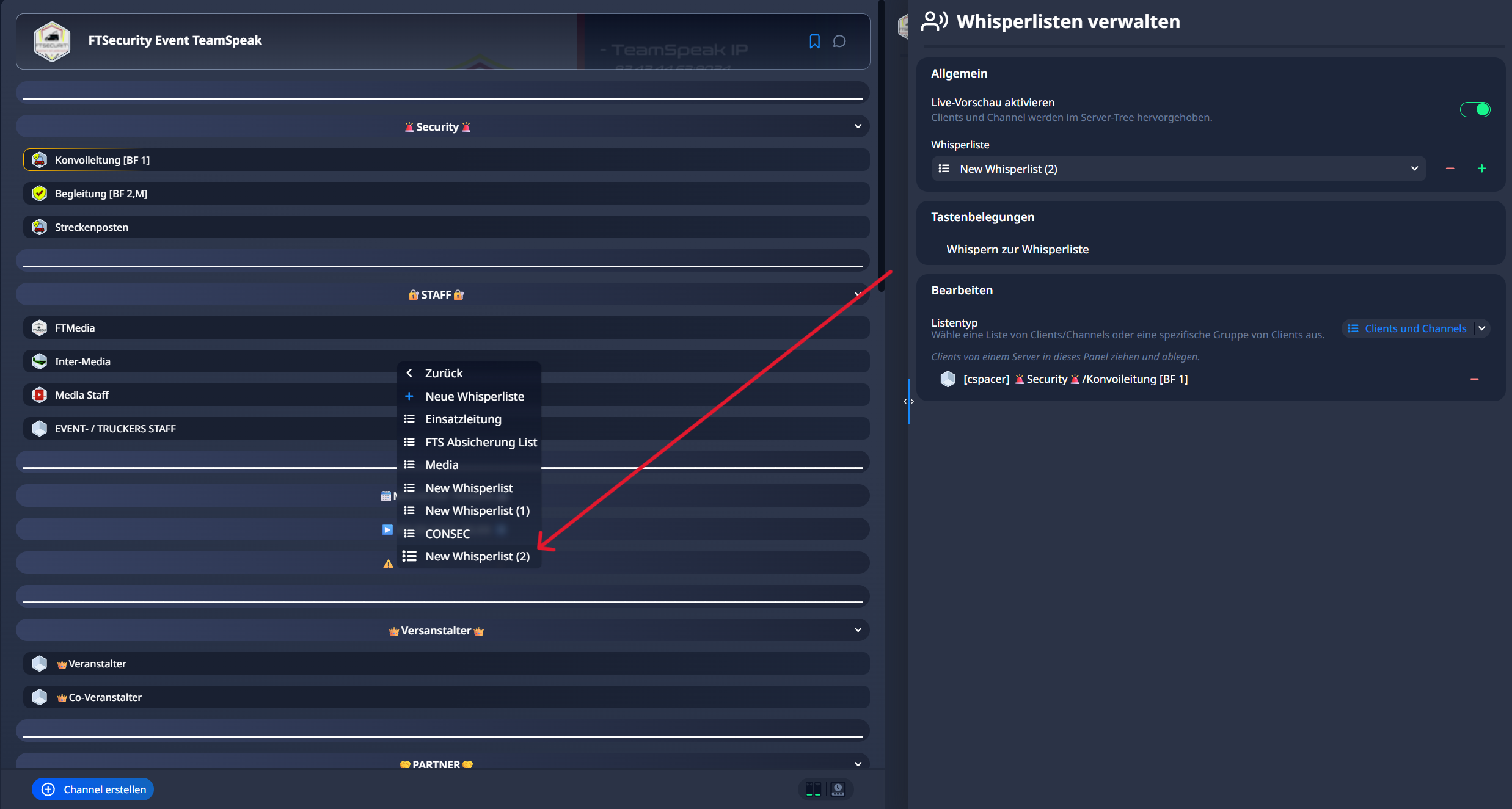Open the server chat bubble icon
The height and width of the screenshot is (809, 1512).
point(839,41)
